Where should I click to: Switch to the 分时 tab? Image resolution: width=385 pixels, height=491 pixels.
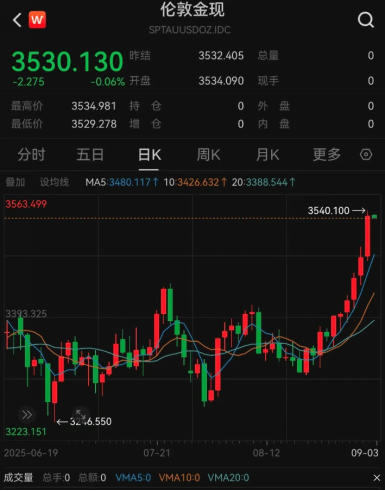pyautogui.click(x=31, y=155)
